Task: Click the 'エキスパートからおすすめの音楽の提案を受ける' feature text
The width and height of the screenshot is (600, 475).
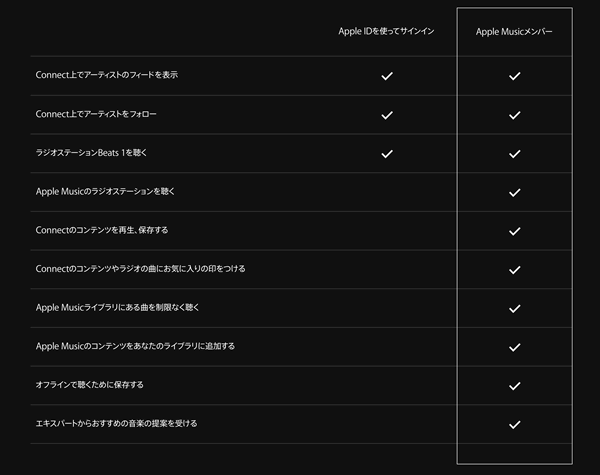Action: tap(116, 423)
